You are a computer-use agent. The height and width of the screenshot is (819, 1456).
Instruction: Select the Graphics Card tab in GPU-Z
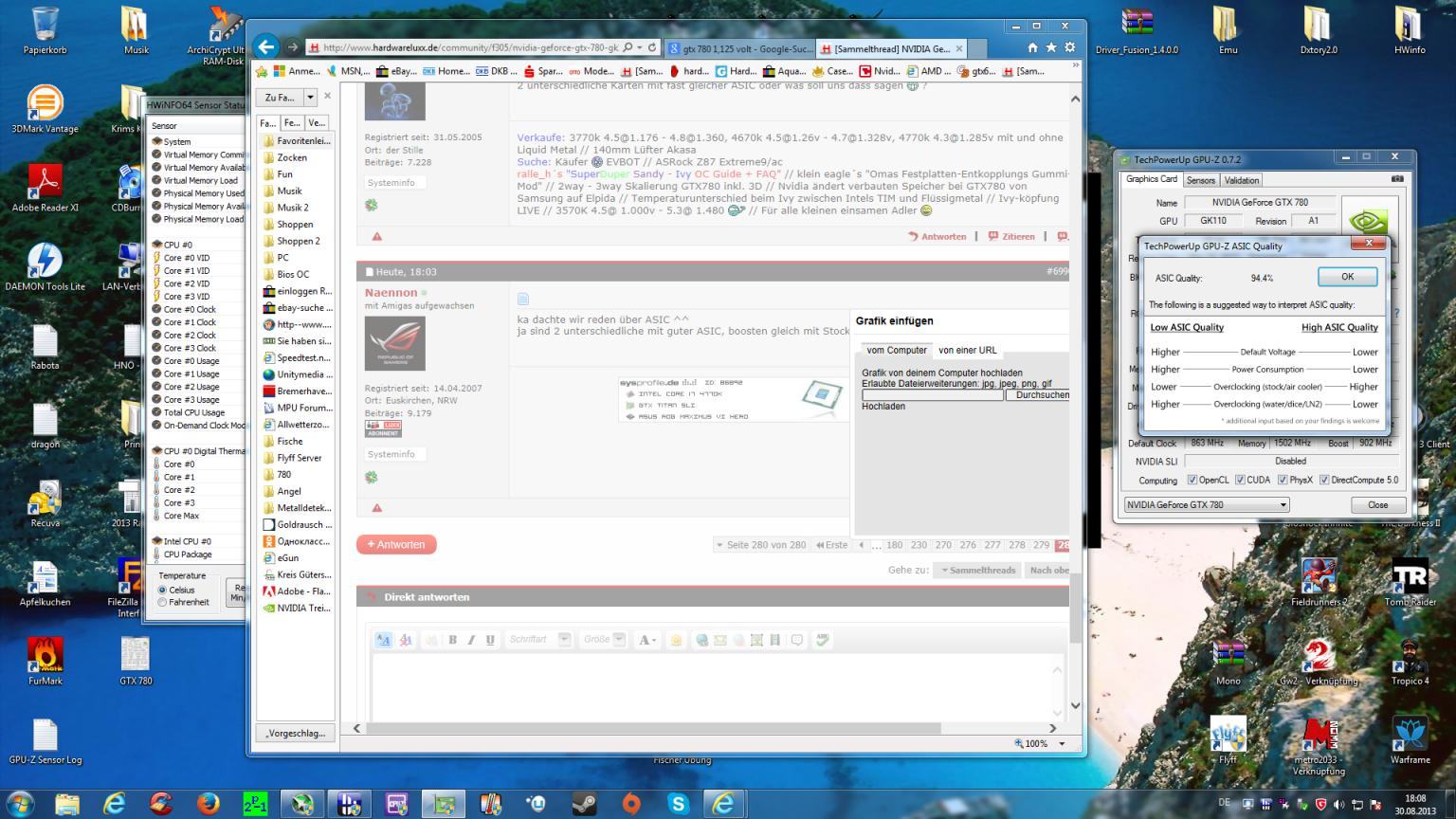point(1152,179)
